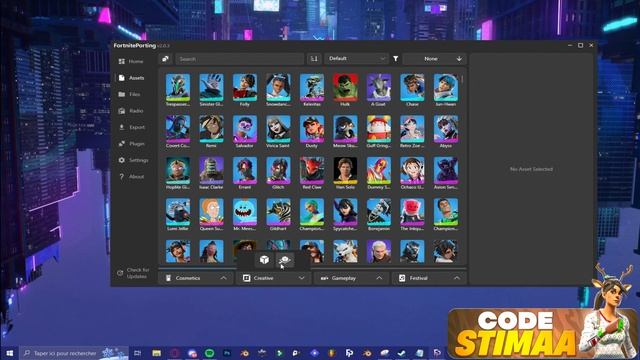
Task: Select the Trespasser... outfit thumbnail
Action: (x=178, y=88)
